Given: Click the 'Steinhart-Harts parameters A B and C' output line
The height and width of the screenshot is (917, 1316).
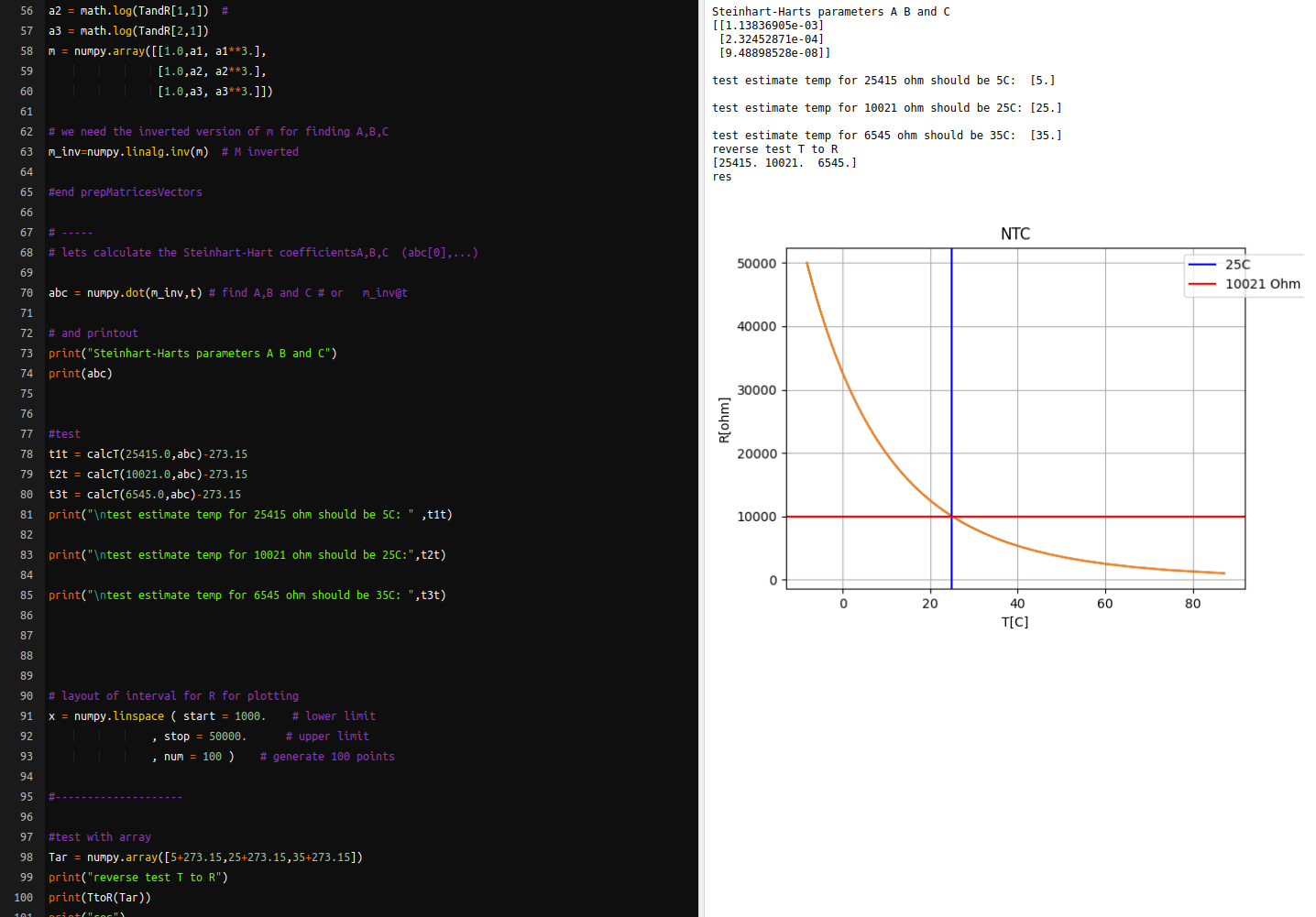Looking at the screenshot, I should (830, 12).
